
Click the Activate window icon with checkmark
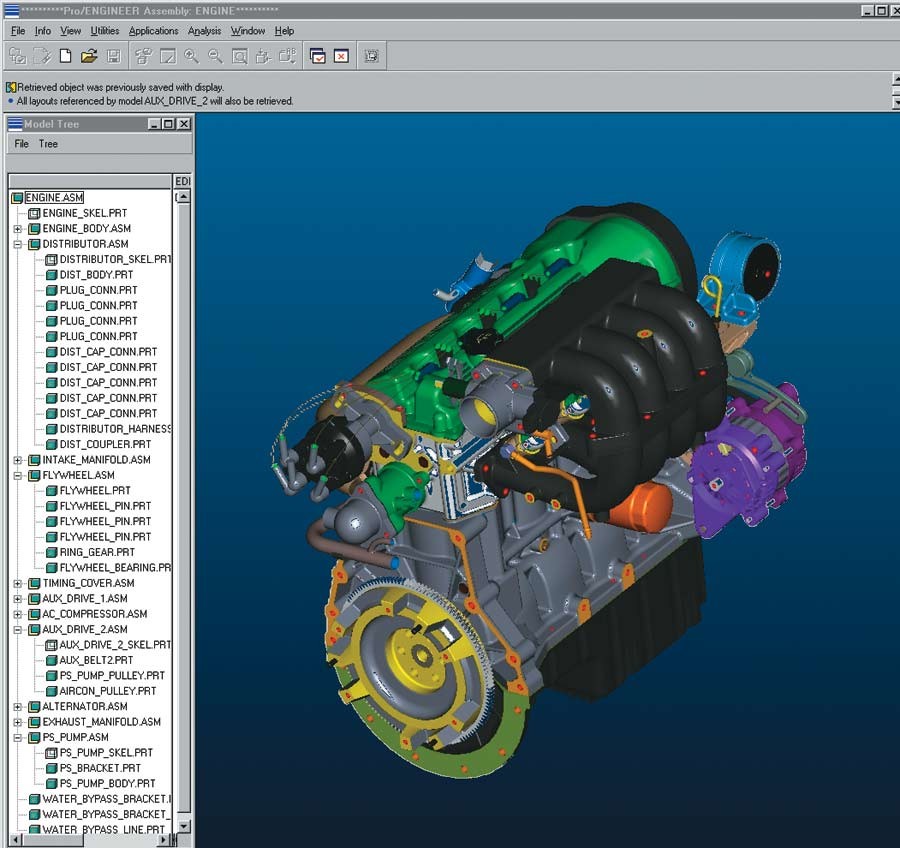tap(317, 56)
